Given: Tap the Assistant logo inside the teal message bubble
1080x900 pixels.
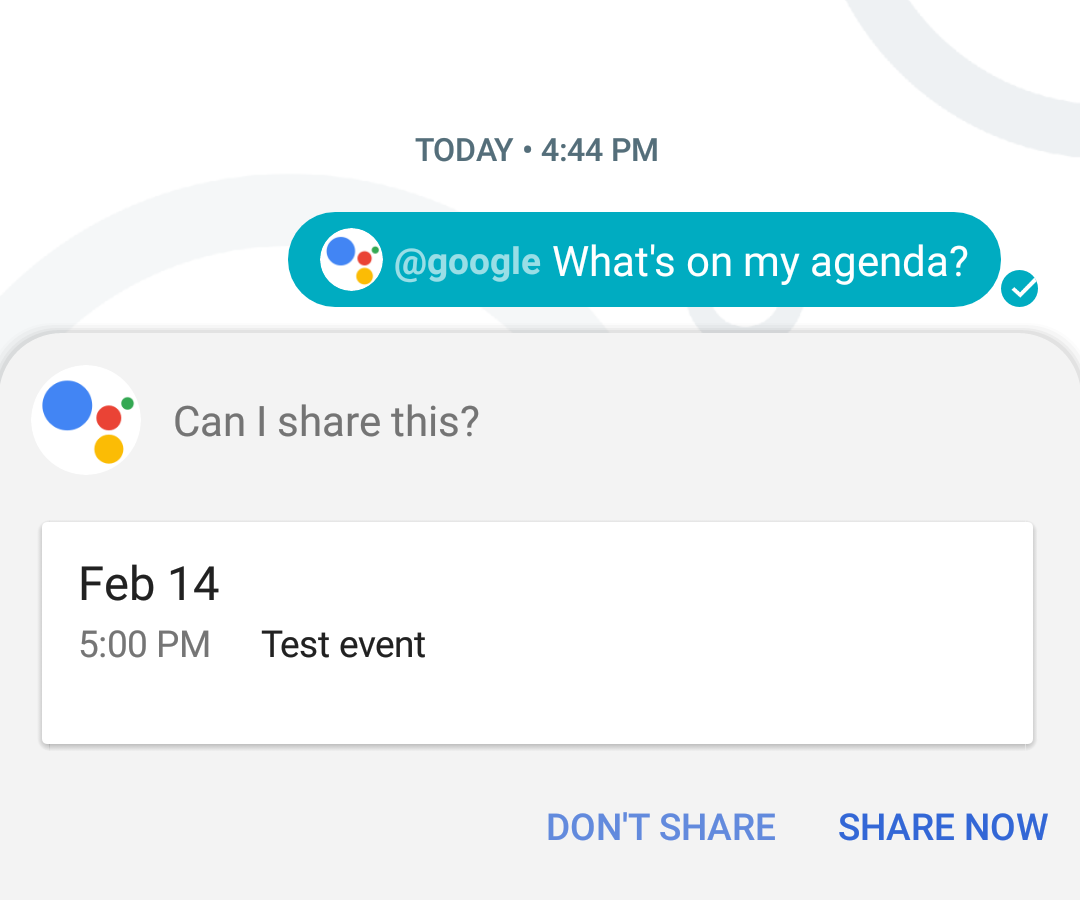Looking at the screenshot, I should point(351,260).
